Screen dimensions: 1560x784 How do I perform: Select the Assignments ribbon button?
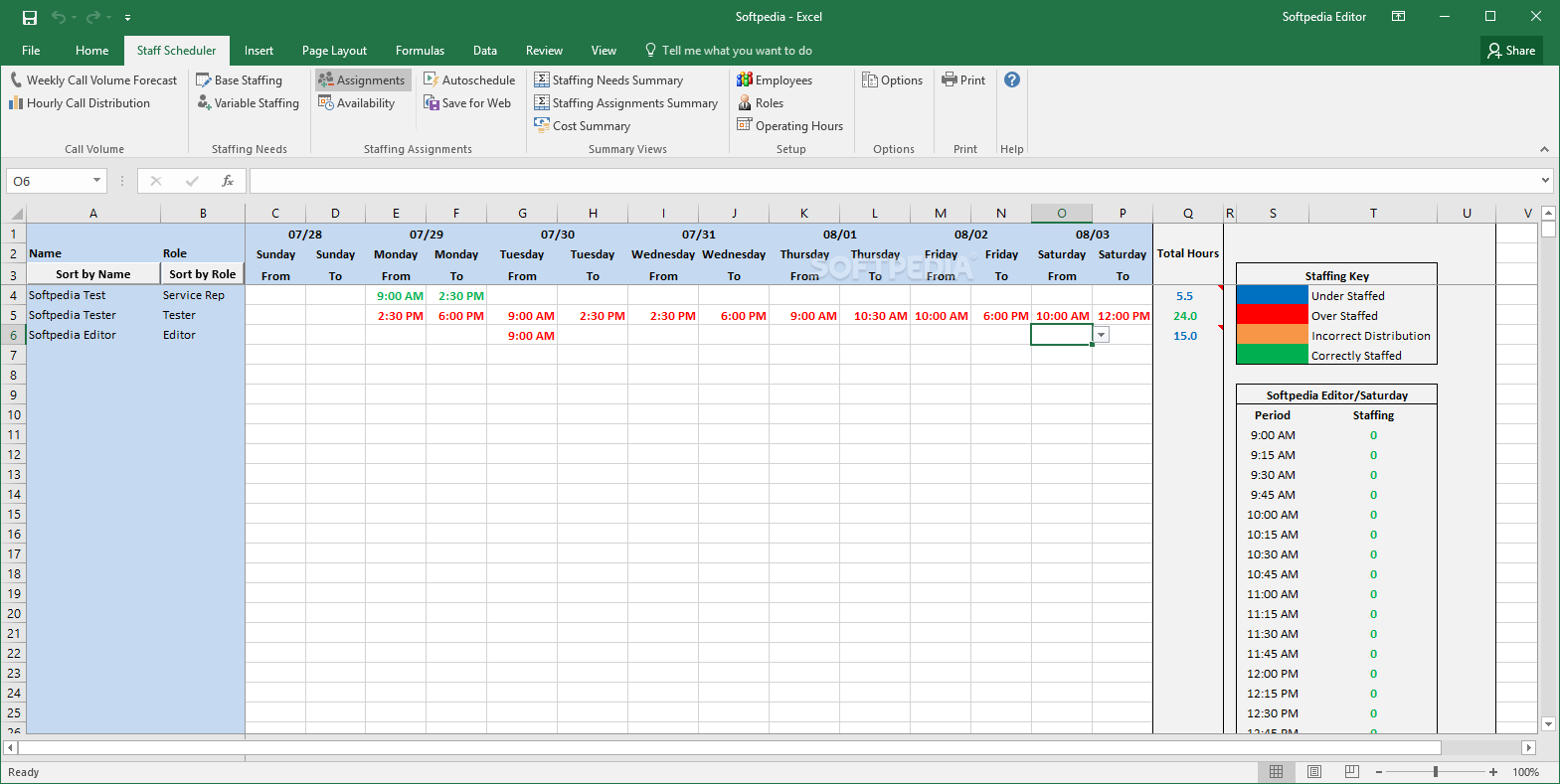coord(362,80)
